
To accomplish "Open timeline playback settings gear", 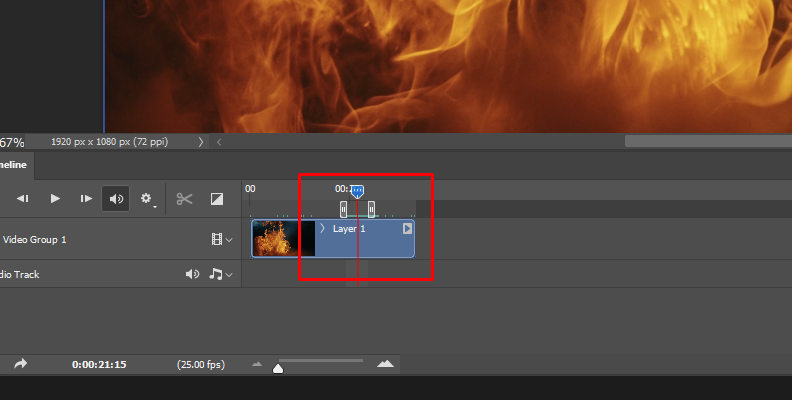I will [x=147, y=199].
